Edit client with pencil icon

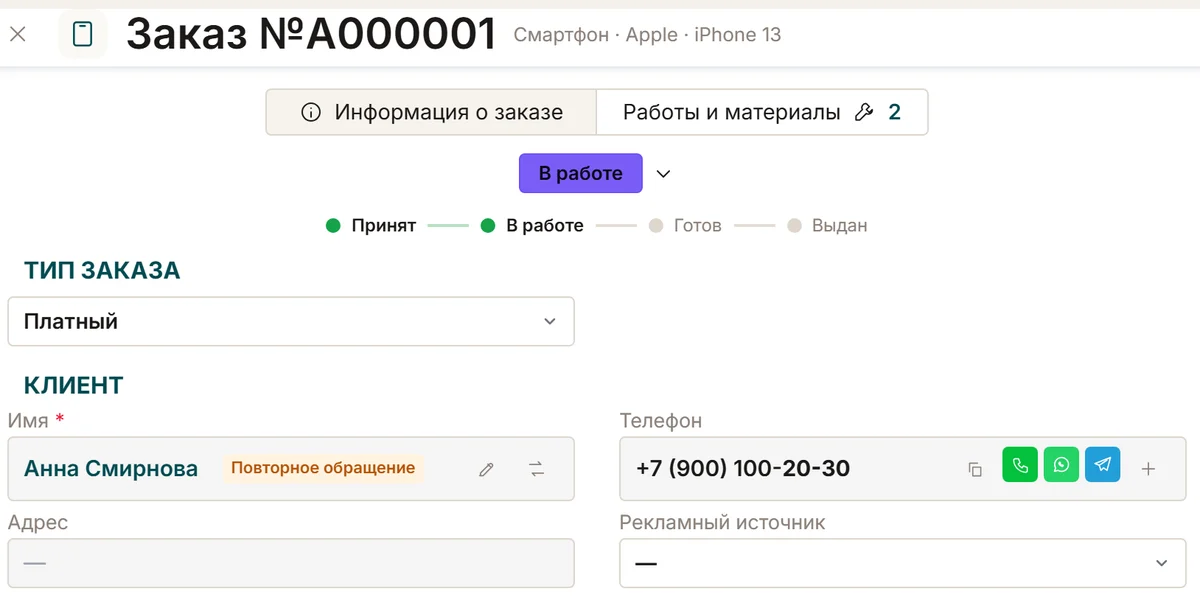[x=487, y=469]
